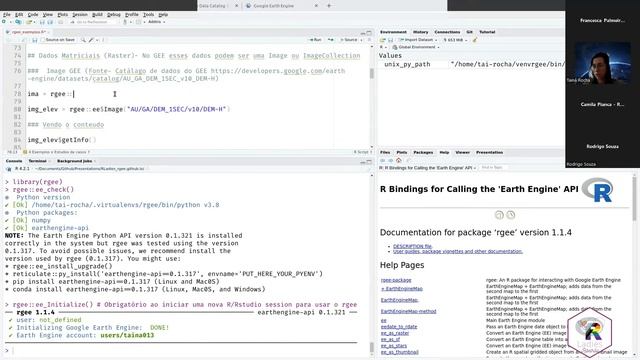Image resolution: width=640 pixels, height=360 pixels.
Task: Open the user guides and vignettes link
Action: tap(458, 251)
